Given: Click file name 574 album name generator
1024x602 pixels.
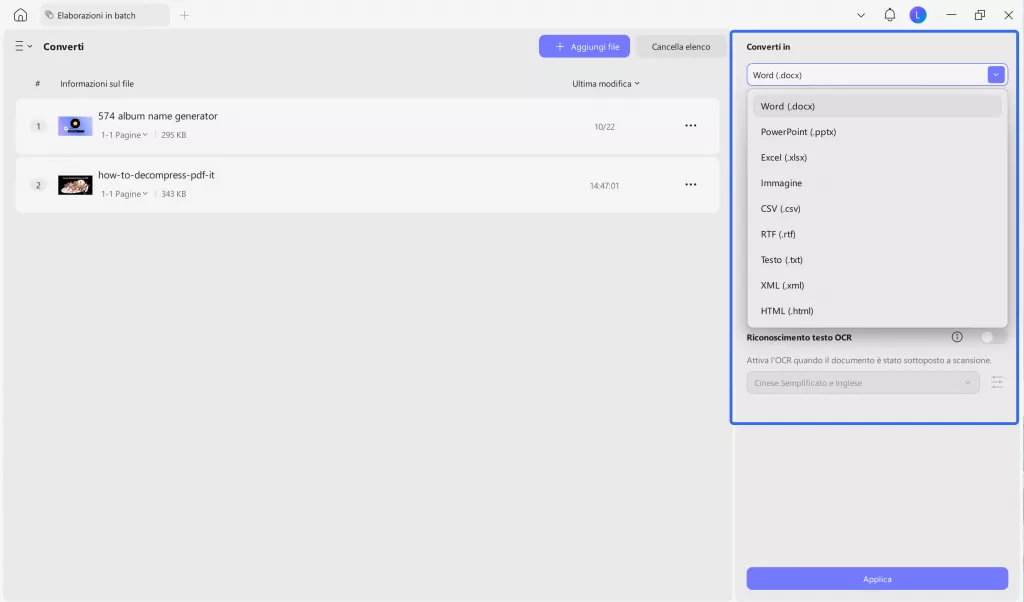Looking at the screenshot, I should [158, 116].
